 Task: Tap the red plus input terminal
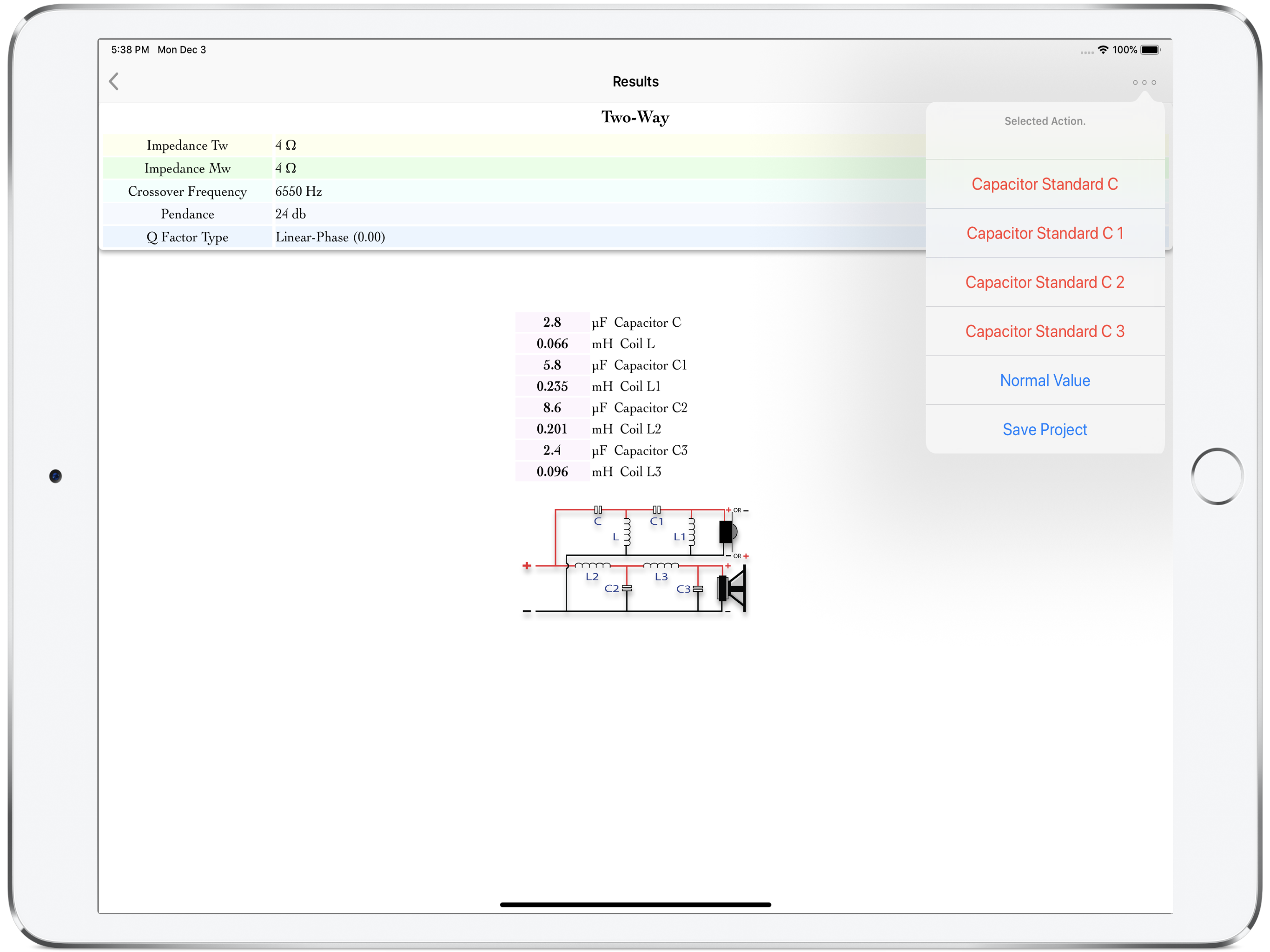[527, 566]
